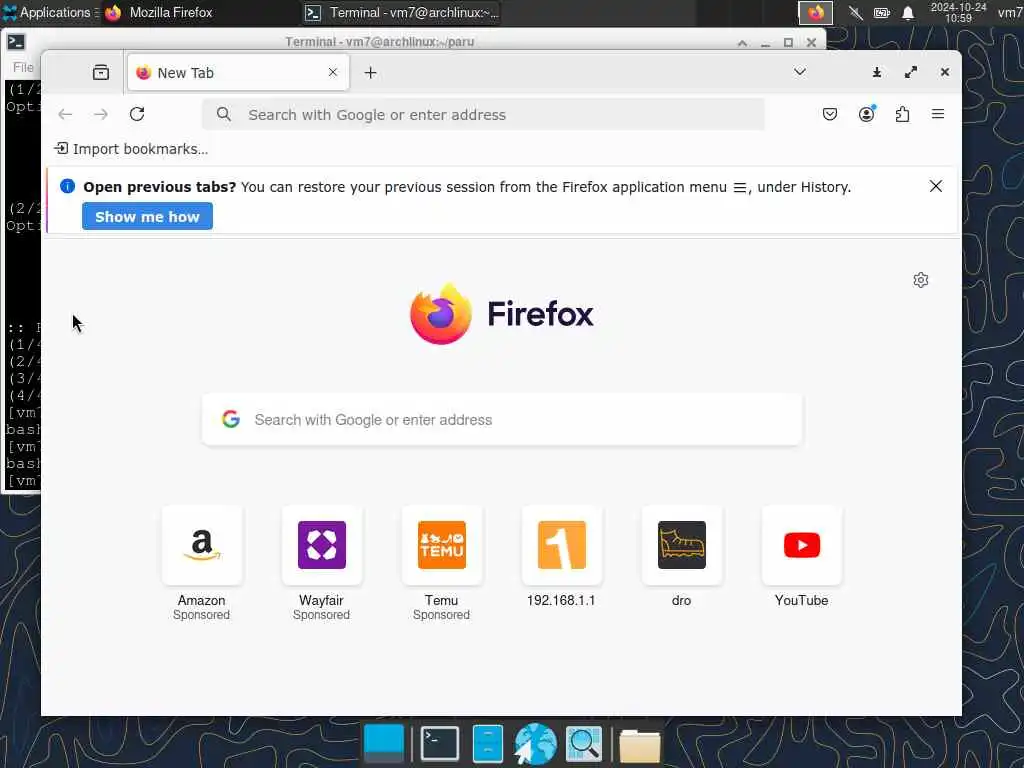
Task: Toggle fullscreen arrows icon in Firefox titlebar
Action: [x=910, y=72]
